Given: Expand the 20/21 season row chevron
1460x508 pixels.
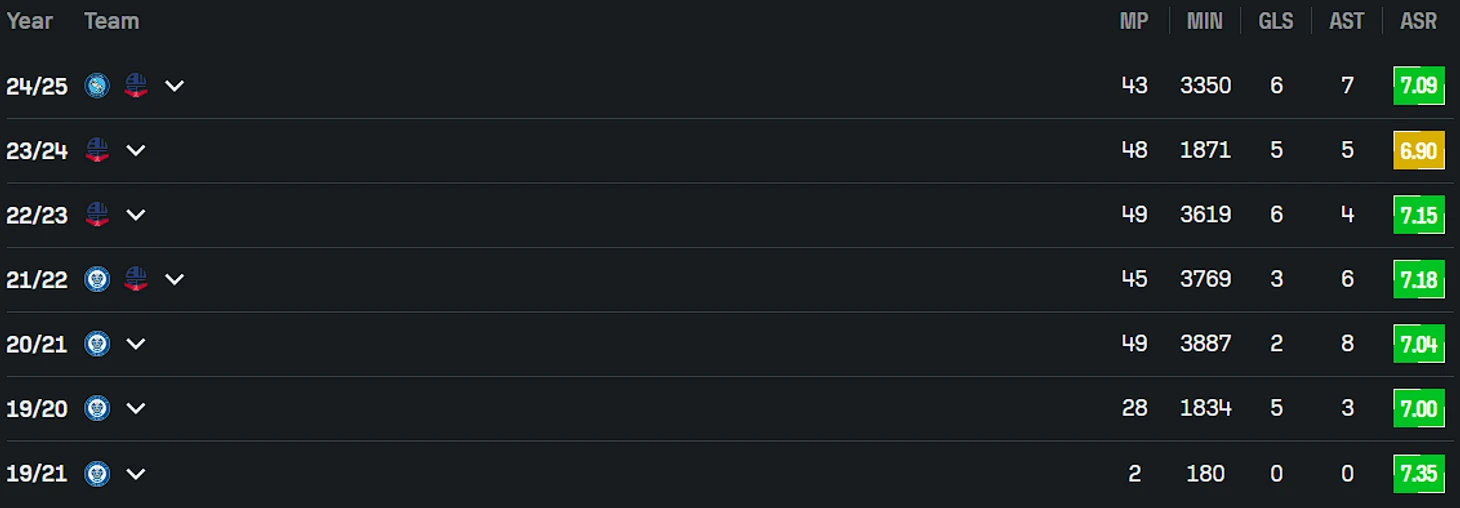Looking at the screenshot, I should coord(136,344).
